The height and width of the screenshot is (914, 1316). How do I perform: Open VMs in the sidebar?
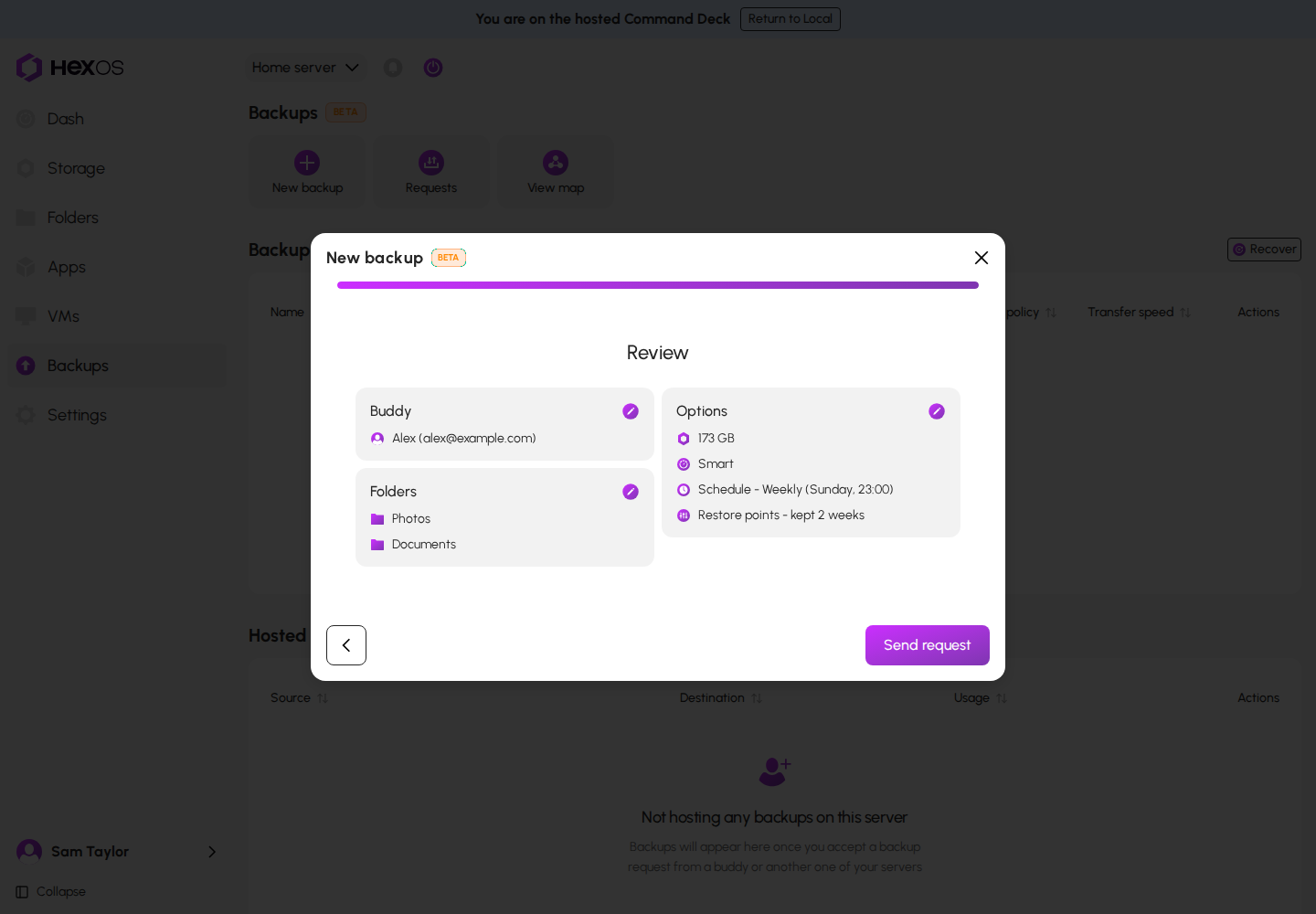pos(117,316)
